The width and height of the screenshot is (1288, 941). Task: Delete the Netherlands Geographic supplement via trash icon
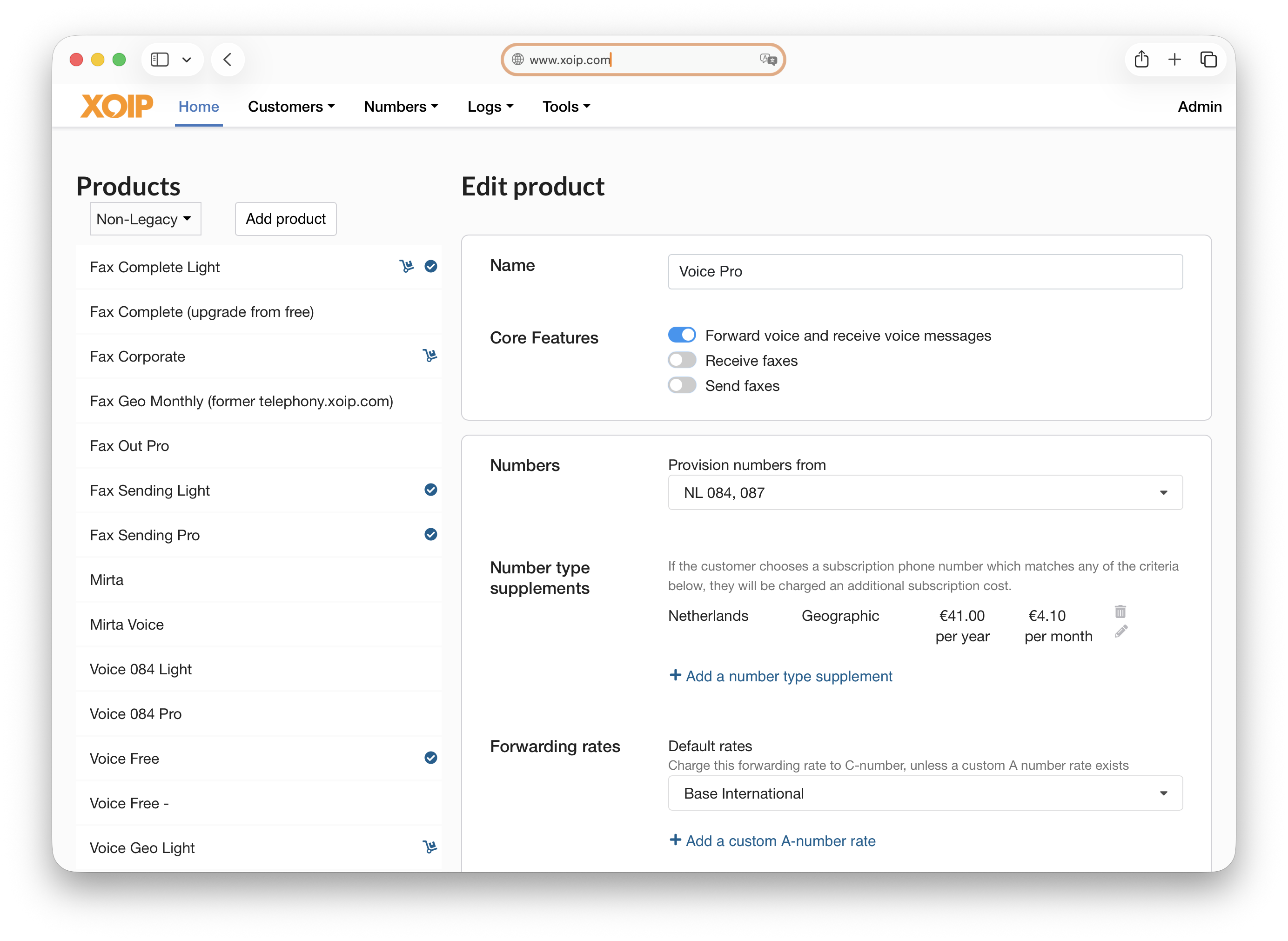pos(1120,612)
